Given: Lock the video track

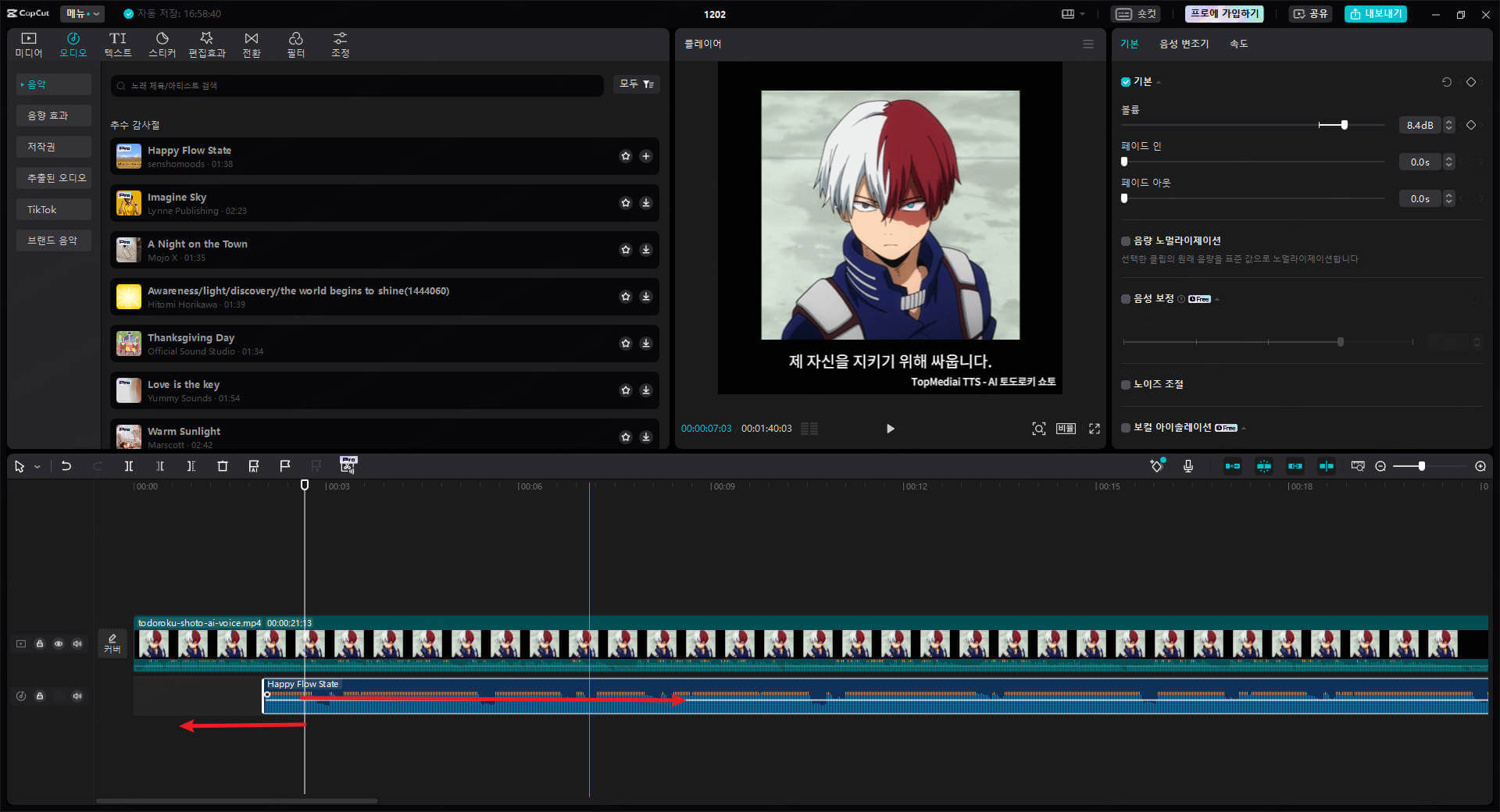Looking at the screenshot, I should tap(40, 644).
